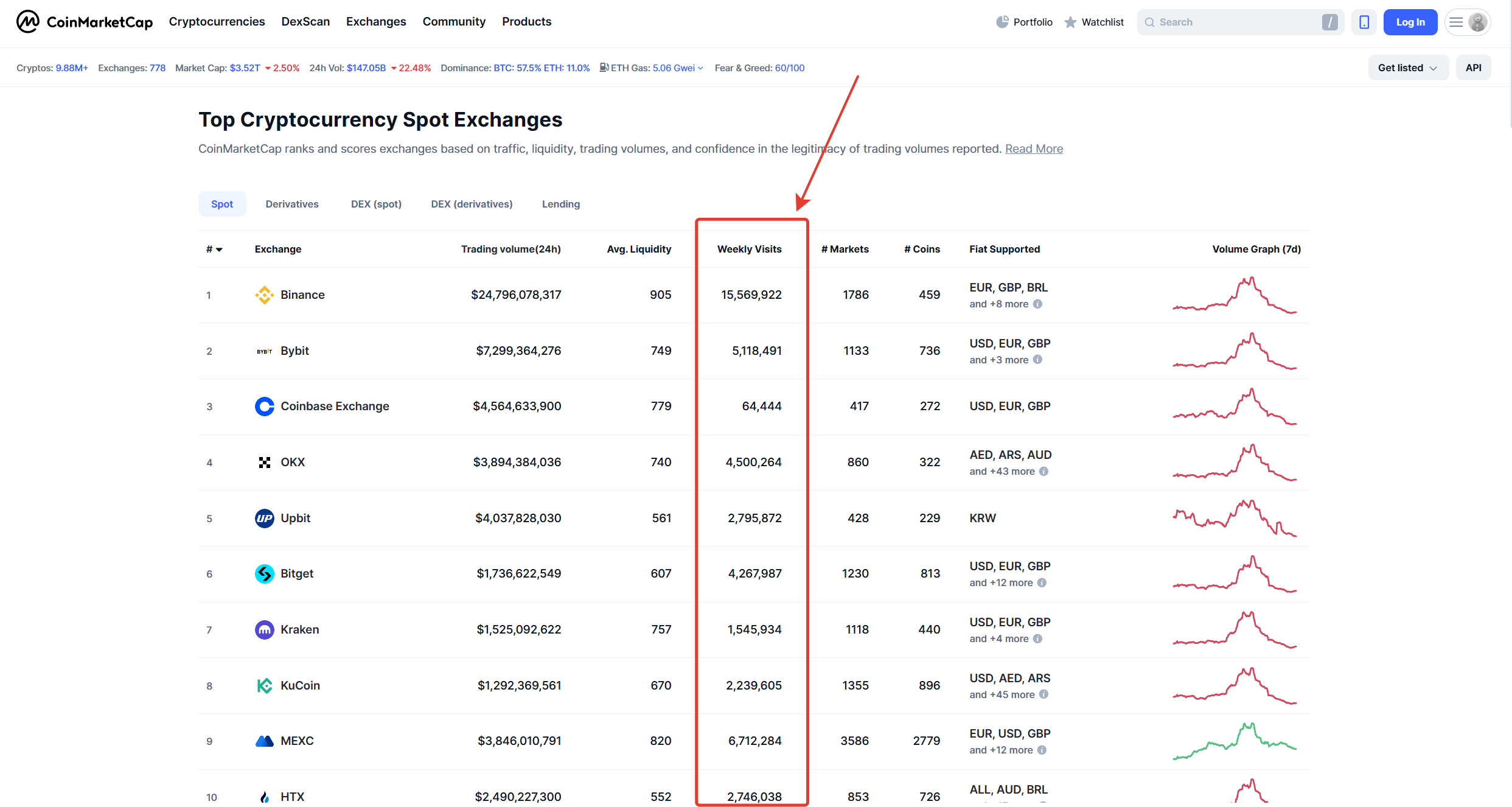Open Portfolio via the pie chart icon
Image resolution: width=1512 pixels, height=807 pixels.
click(x=1003, y=21)
